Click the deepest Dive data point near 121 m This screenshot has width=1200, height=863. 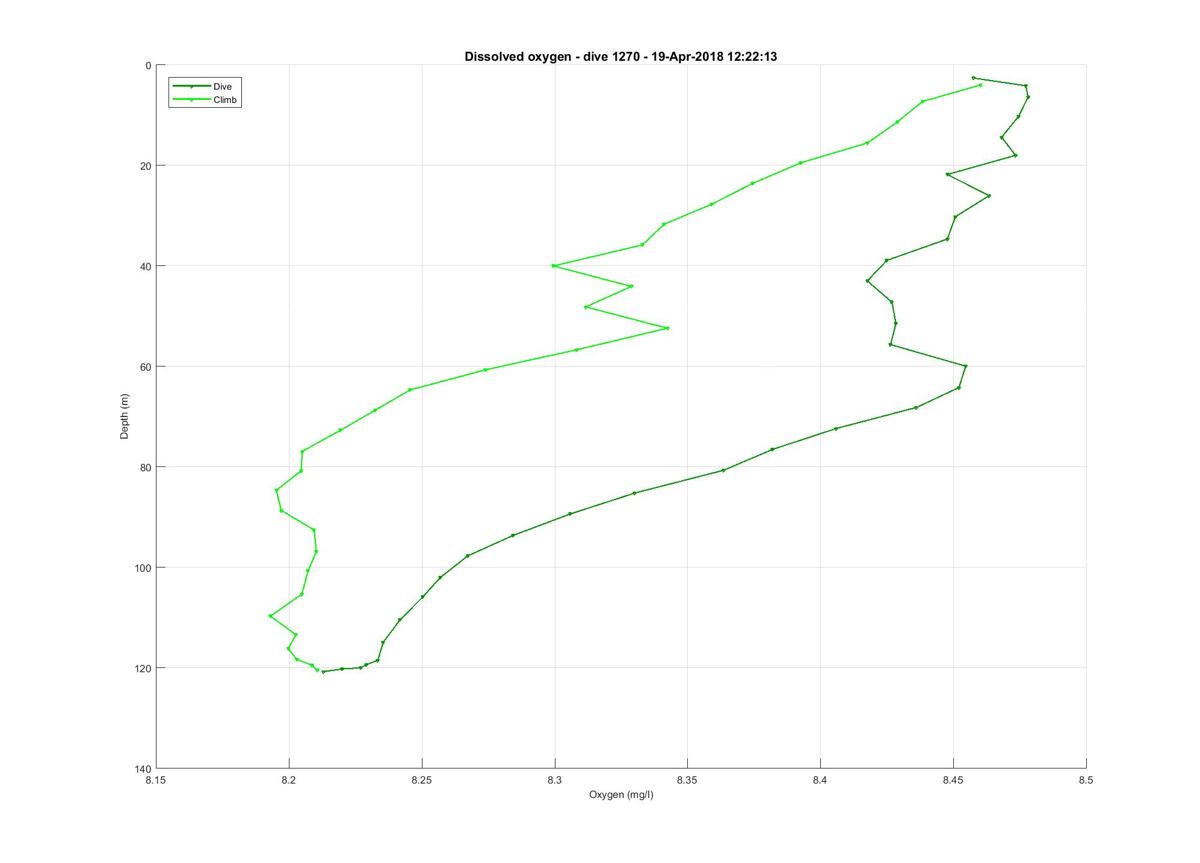coord(323,671)
